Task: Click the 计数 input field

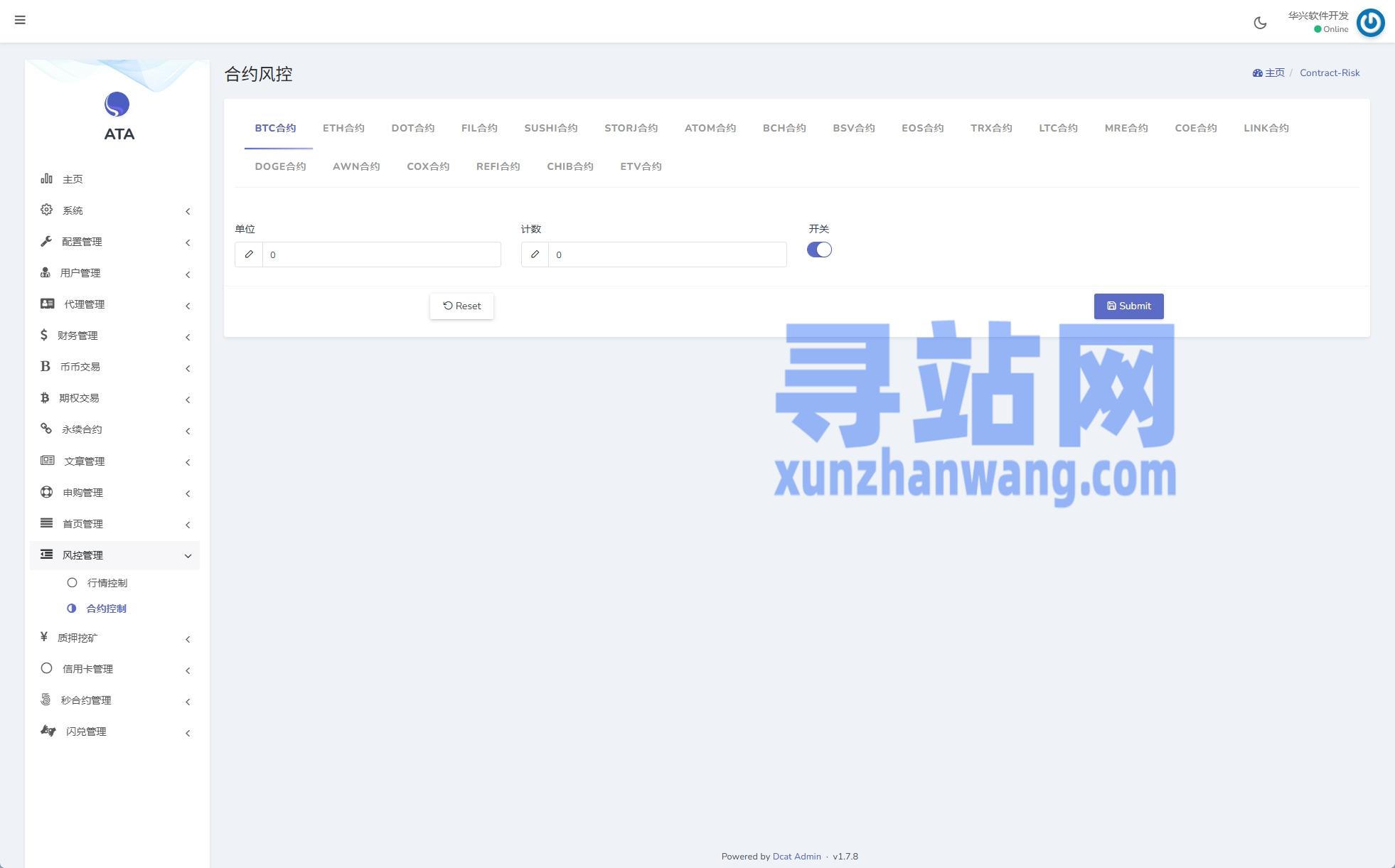Action: (668, 254)
